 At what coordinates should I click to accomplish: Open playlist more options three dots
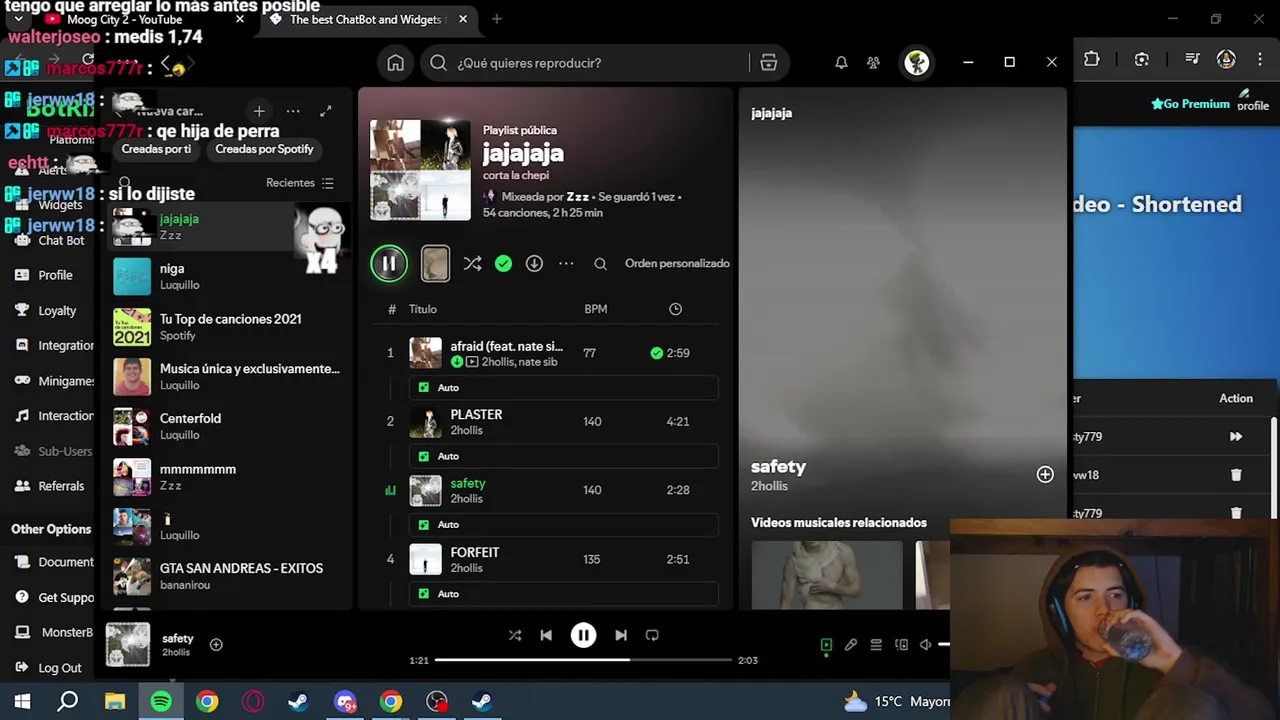566,264
